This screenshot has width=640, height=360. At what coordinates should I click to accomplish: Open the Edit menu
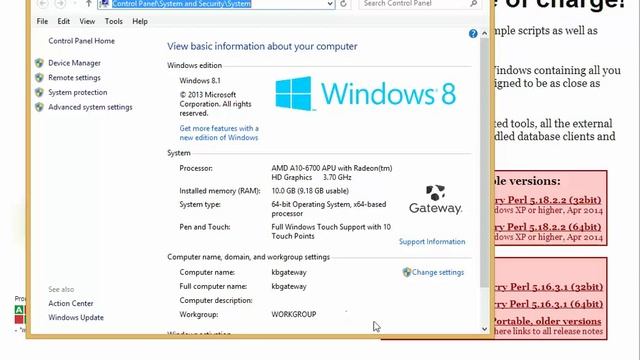click(x=63, y=21)
